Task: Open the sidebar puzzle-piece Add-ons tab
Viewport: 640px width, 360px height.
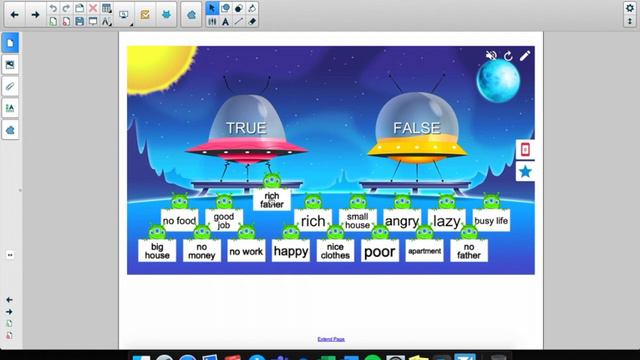Action: pyautogui.click(x=10, y=130)
